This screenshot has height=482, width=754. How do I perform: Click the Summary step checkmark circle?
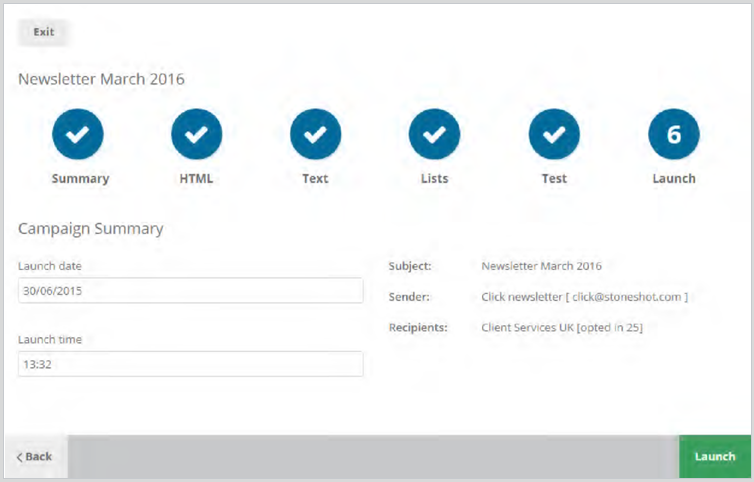78,134
